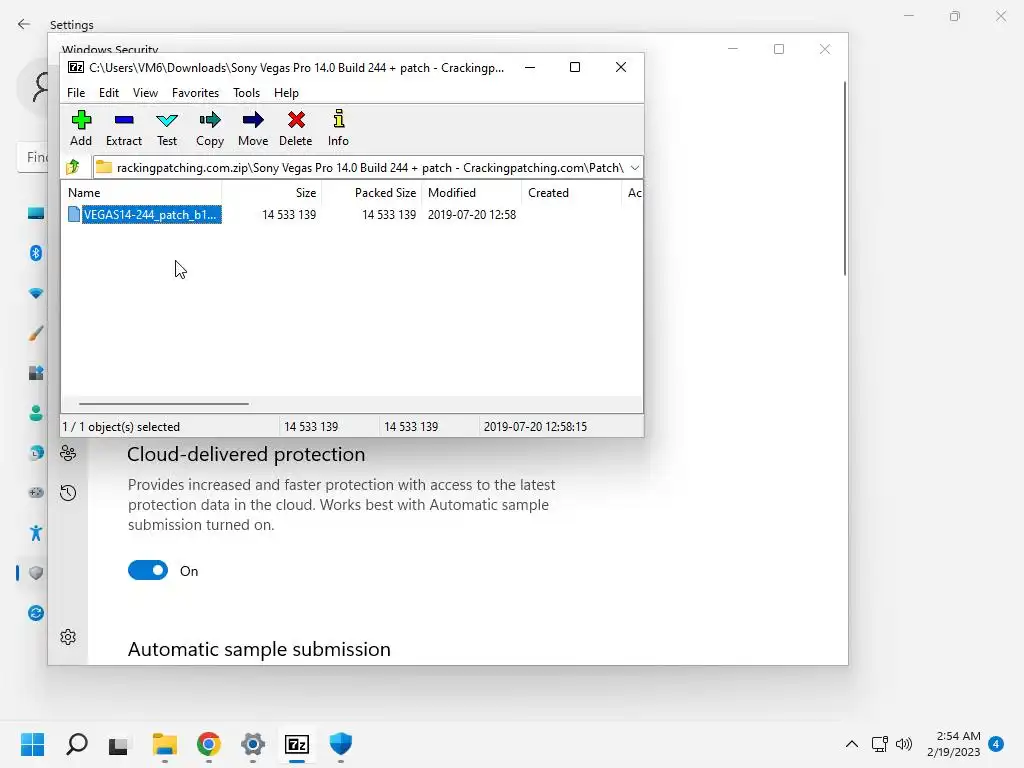Open the Info toolbar icon
The width and height of the screenshot is (1024, 768).
click(x=338, y=128)
